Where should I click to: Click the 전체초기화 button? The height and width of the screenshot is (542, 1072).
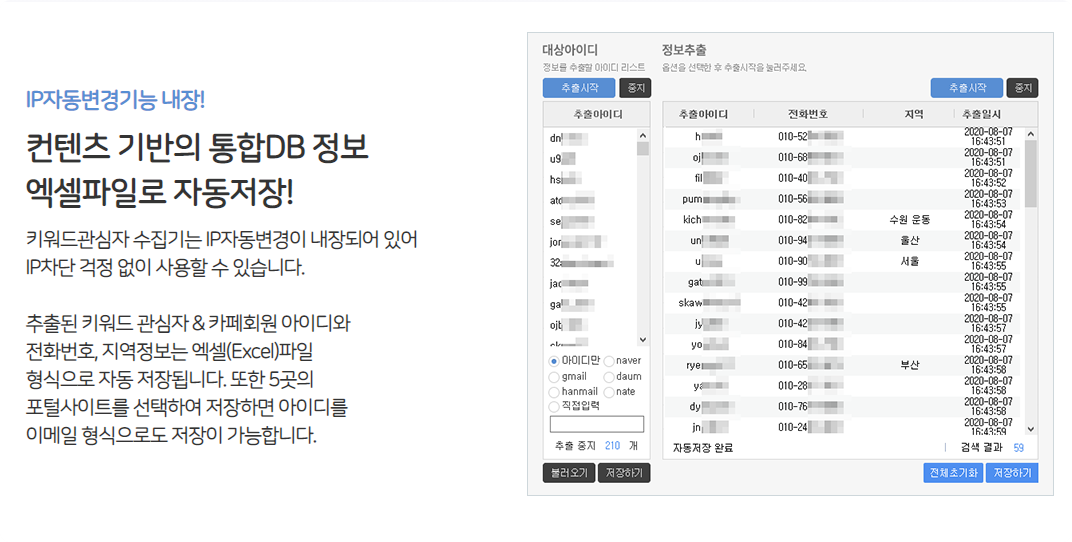(953, 473)
